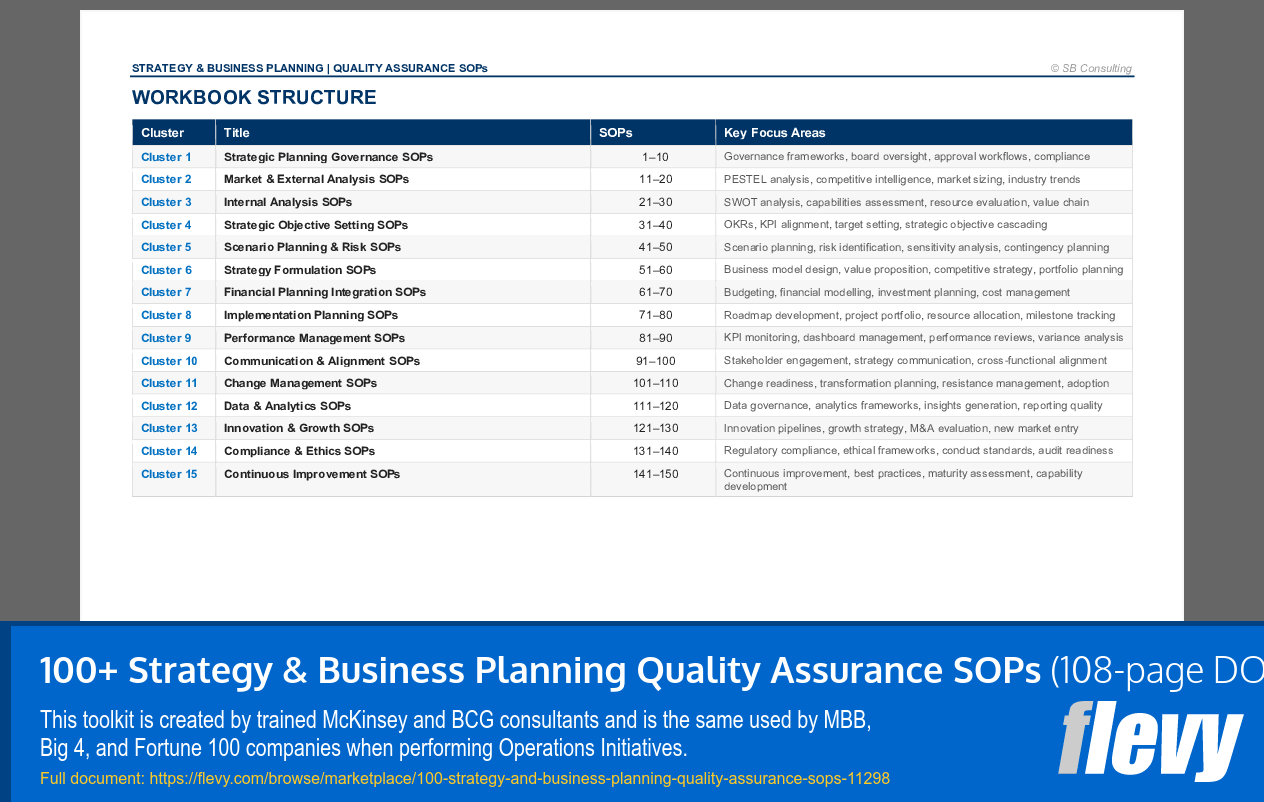The height and width of the screenshot is (802, 1264).
Task: Open the full document flevy.com URL
Action: point(518,778)
